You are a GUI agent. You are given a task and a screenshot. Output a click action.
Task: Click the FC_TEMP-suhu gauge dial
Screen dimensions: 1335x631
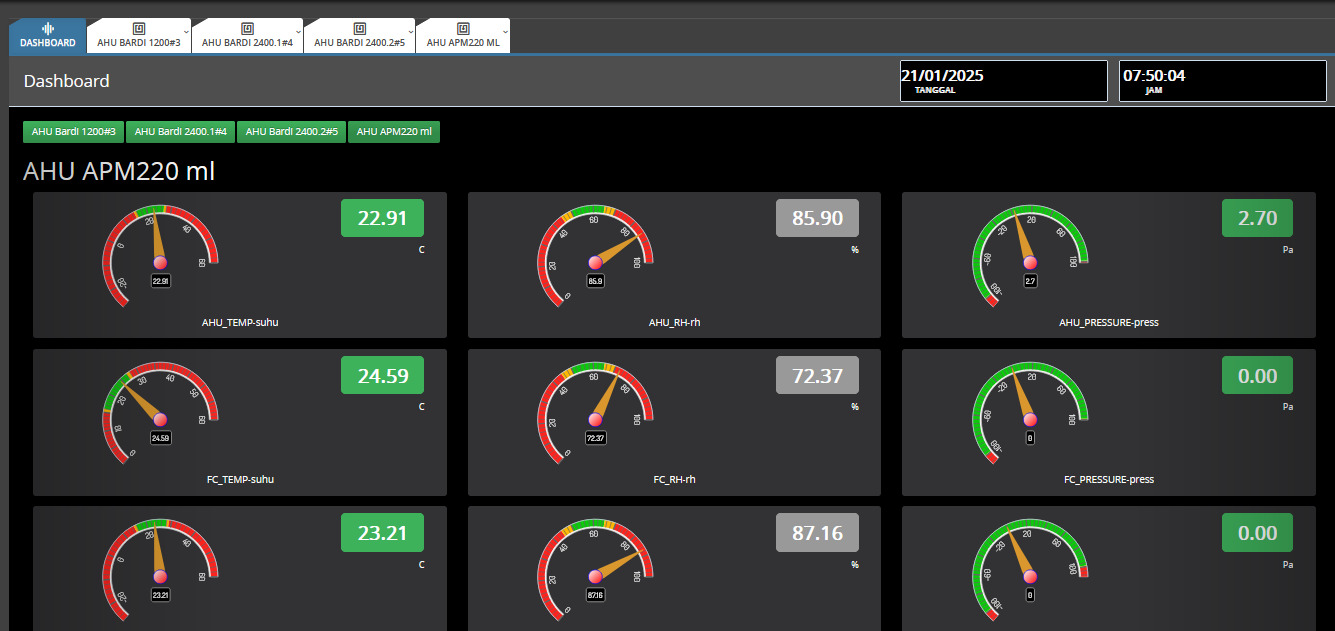(160, 411)
